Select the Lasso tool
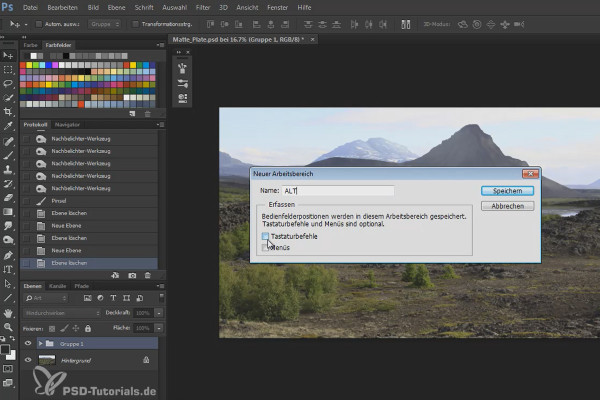The image size is (600, 400). coord(8,84)
